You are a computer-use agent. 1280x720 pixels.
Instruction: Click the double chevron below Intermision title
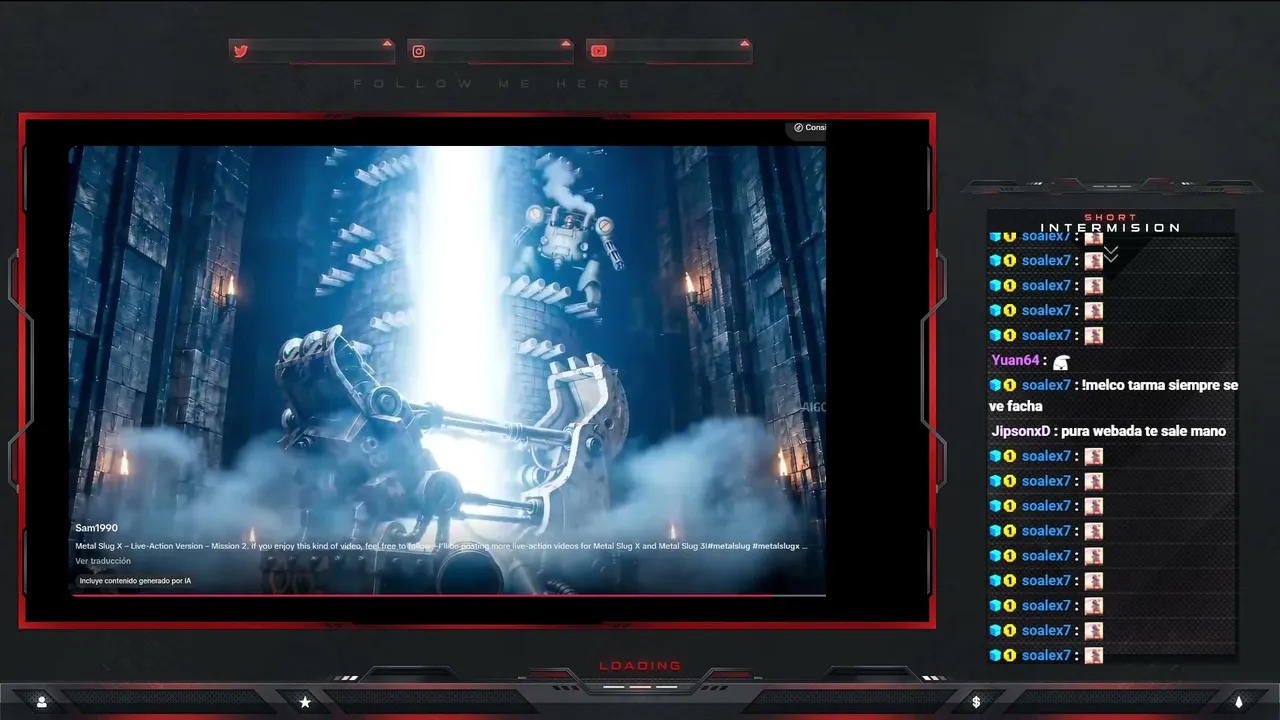pyautogui.click(x=1110, y=256)
